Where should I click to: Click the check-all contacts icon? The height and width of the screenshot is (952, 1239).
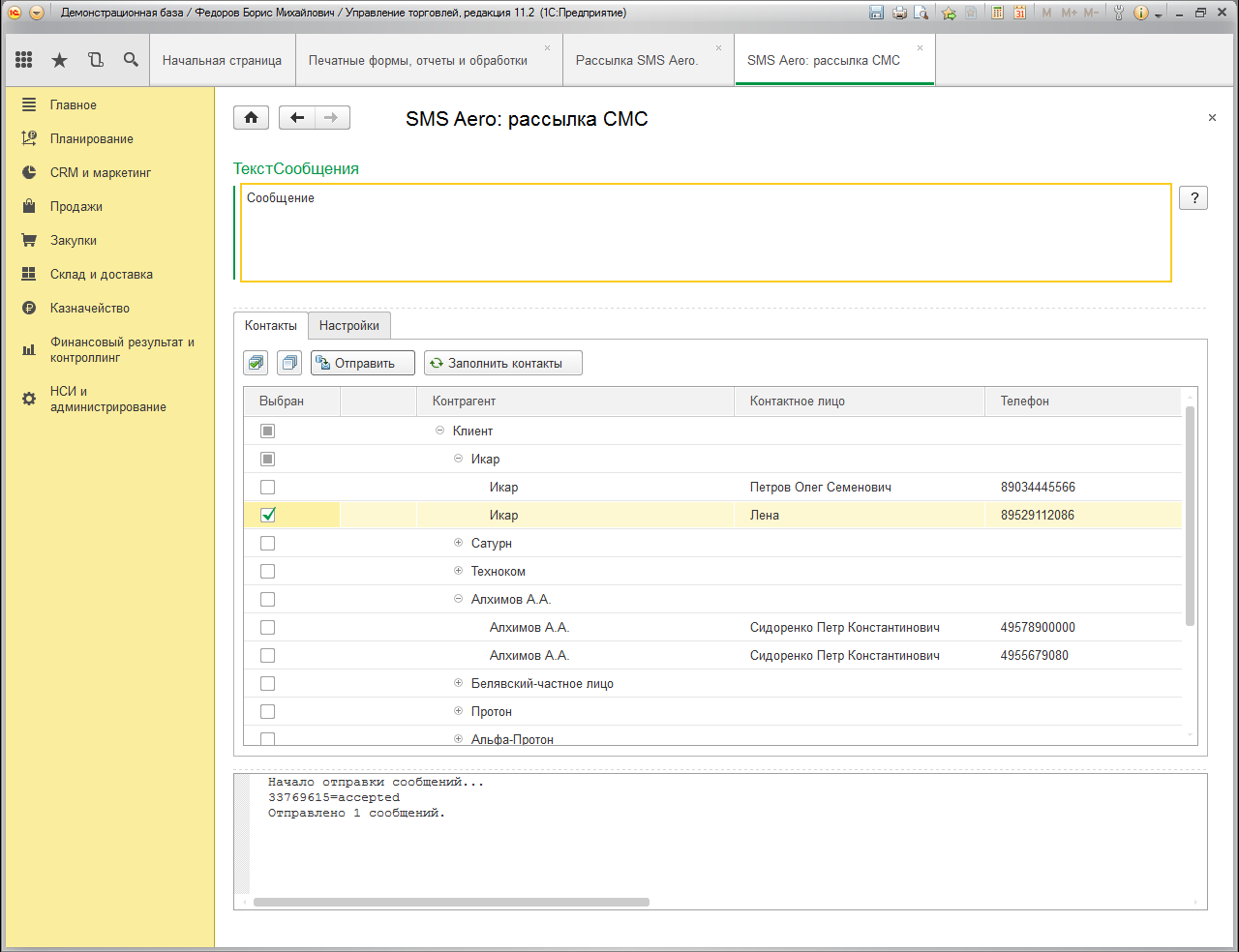[x=256, y=363]
